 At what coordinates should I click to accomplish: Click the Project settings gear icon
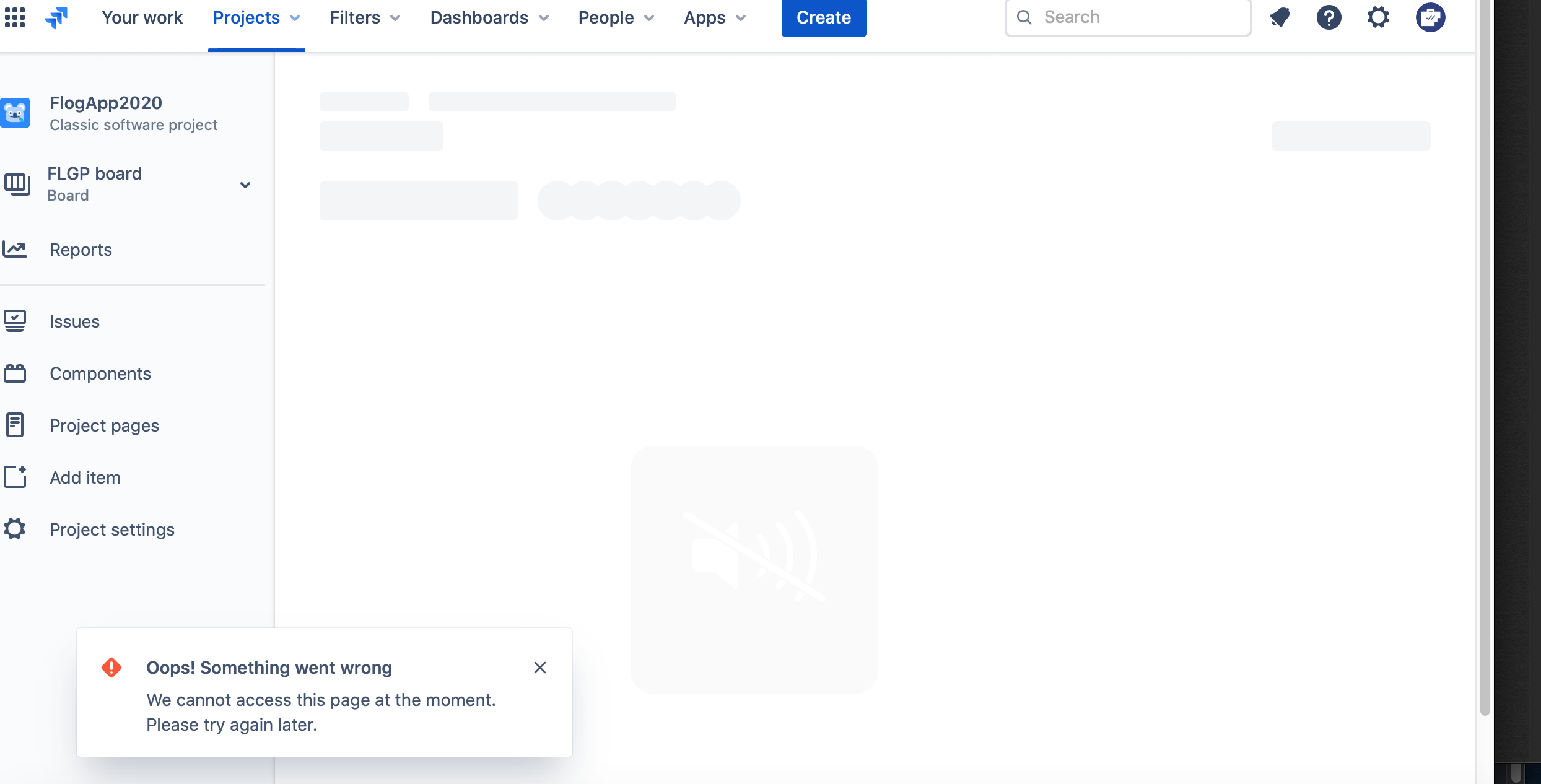click(x=15, y=529)
